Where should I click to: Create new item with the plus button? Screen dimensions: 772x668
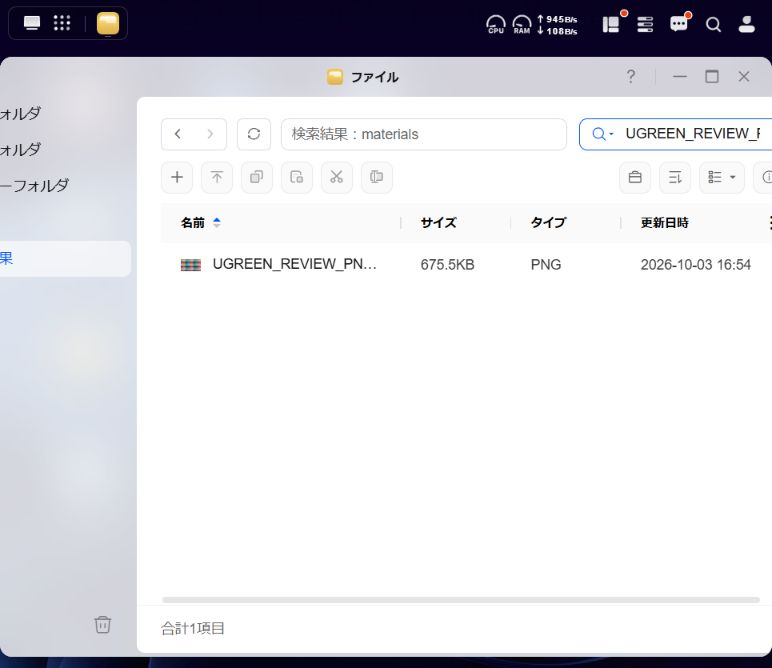point(177,177)
